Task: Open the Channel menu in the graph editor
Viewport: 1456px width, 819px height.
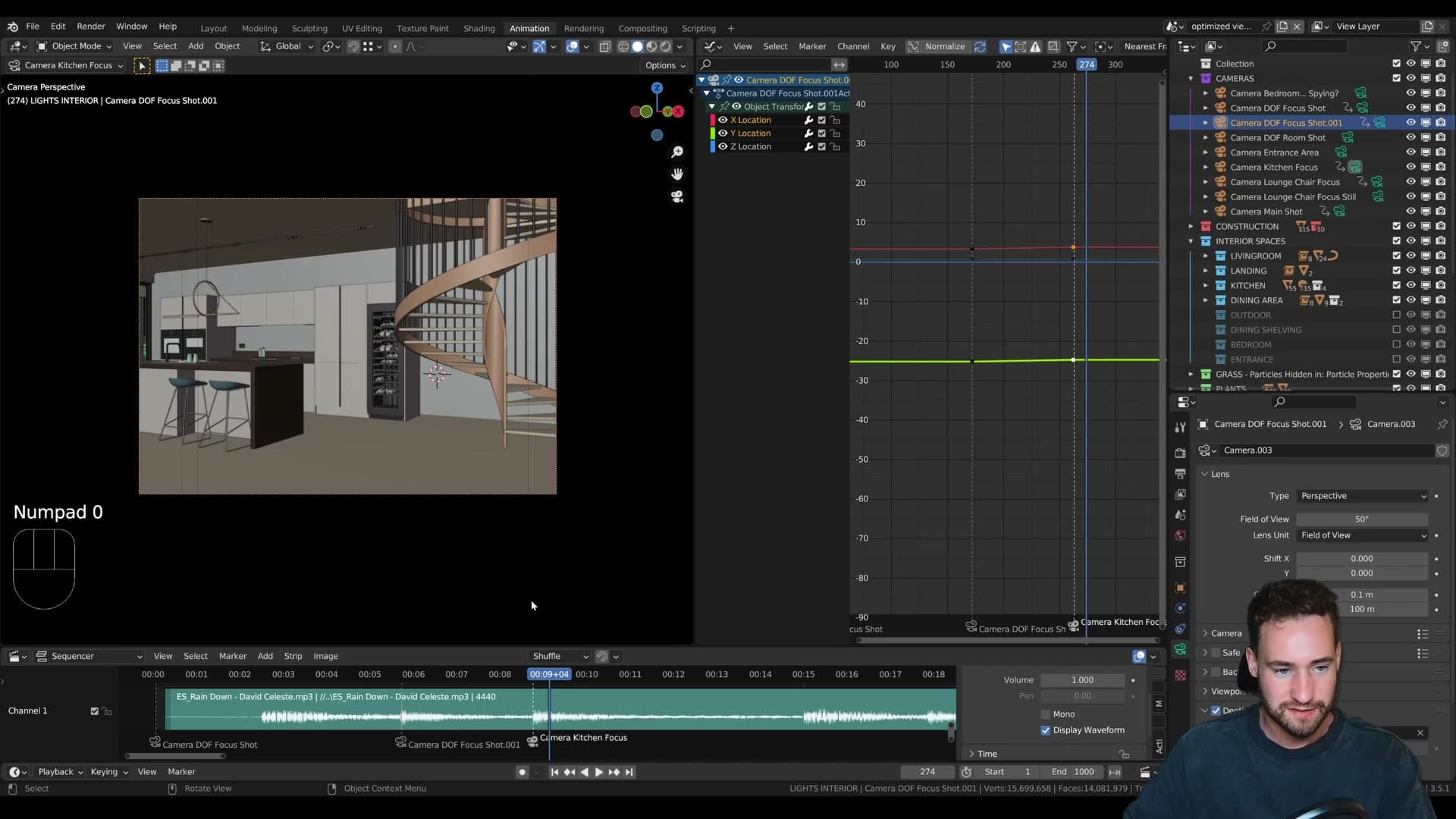Action: tap(853, 46)
